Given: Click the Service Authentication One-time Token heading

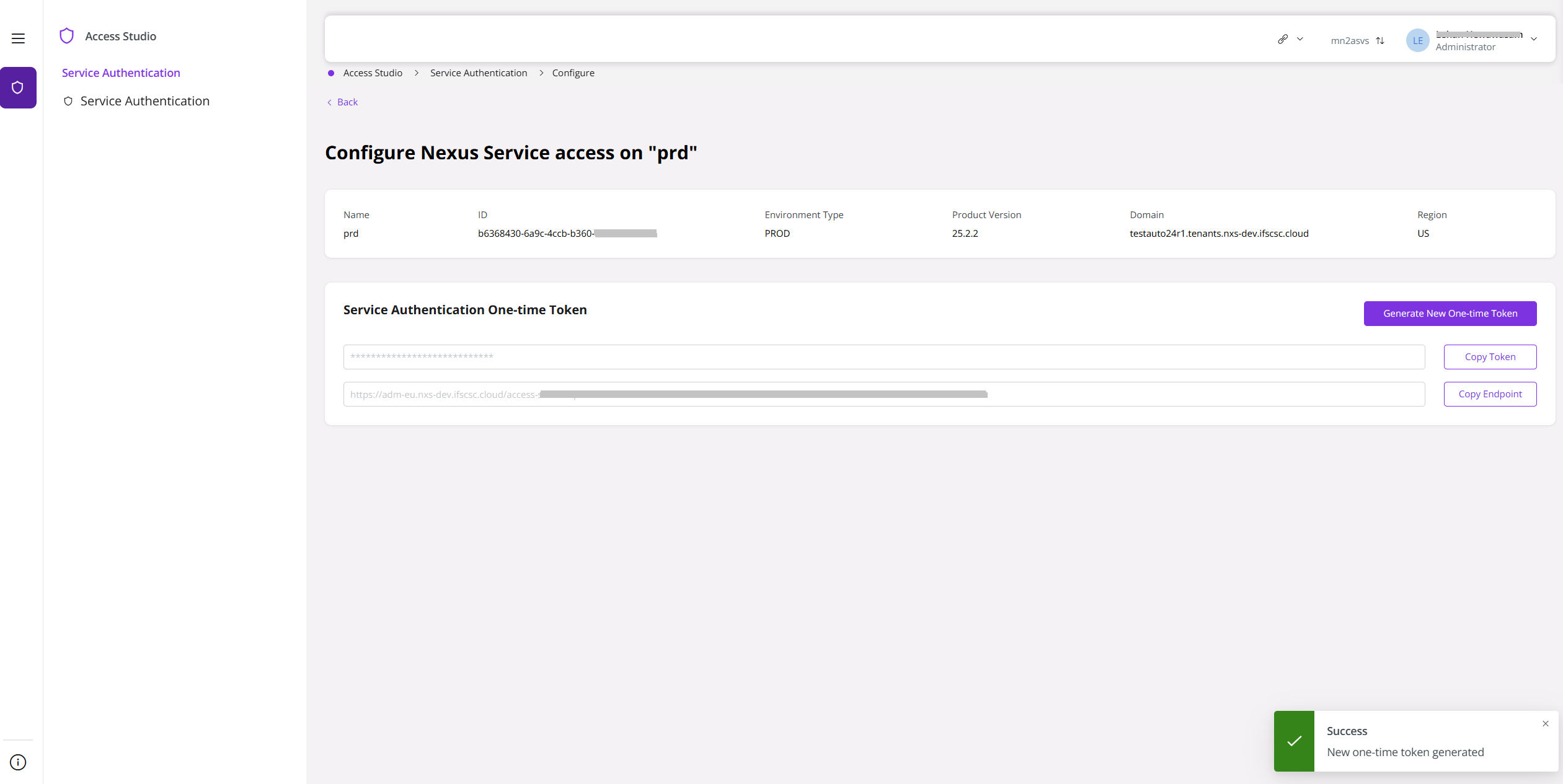Looking at the screenshot, I should coord(465,310).
